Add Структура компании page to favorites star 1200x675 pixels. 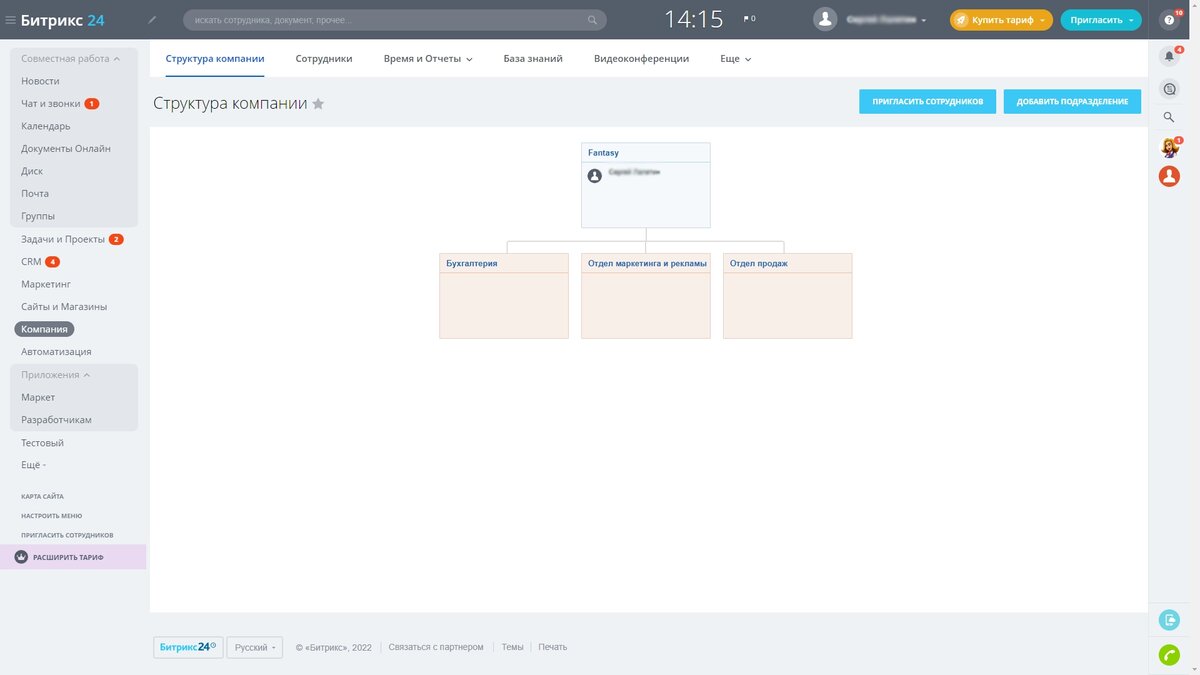[318, 103]
